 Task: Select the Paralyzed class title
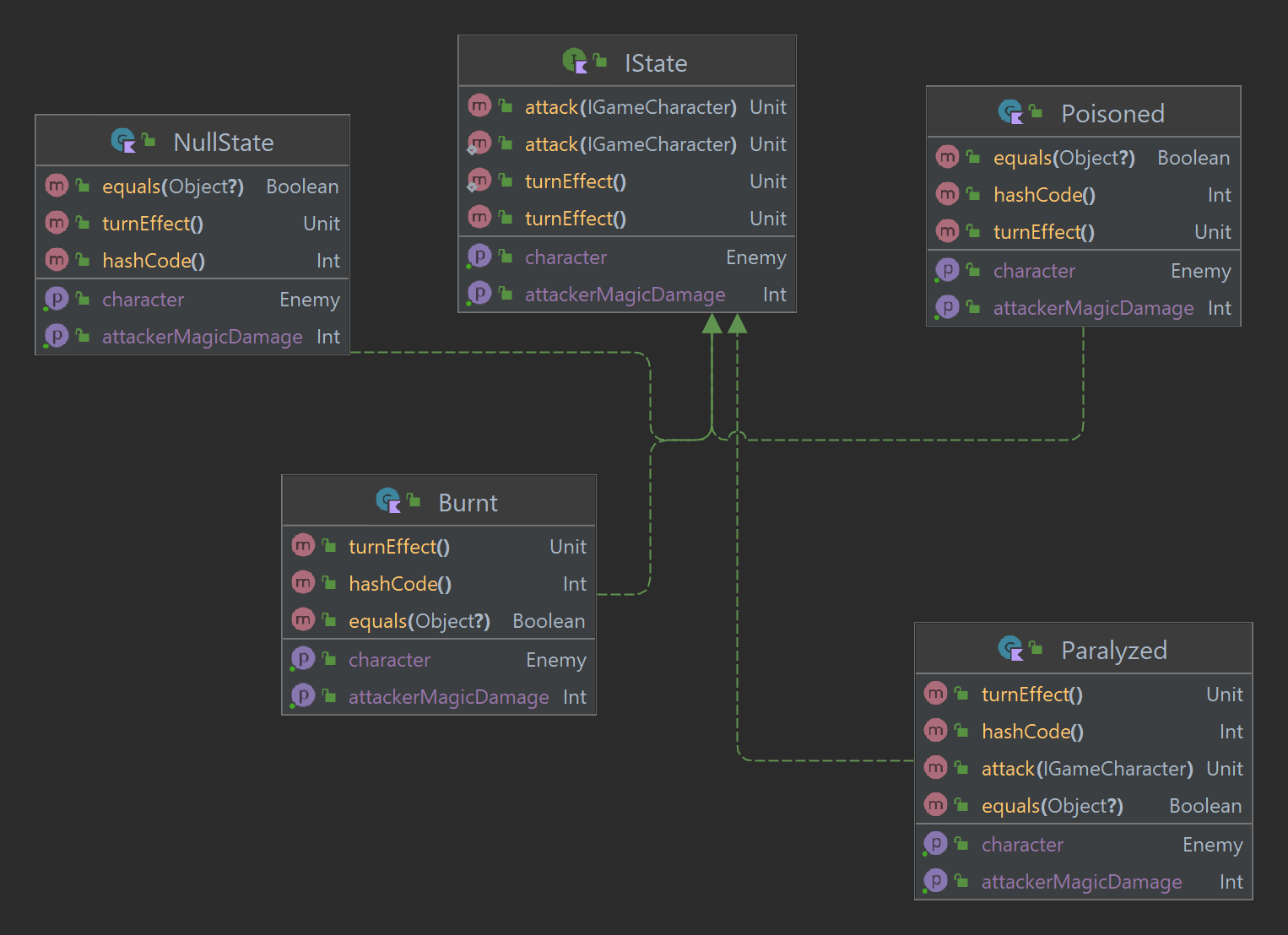tap(1114, 651)
